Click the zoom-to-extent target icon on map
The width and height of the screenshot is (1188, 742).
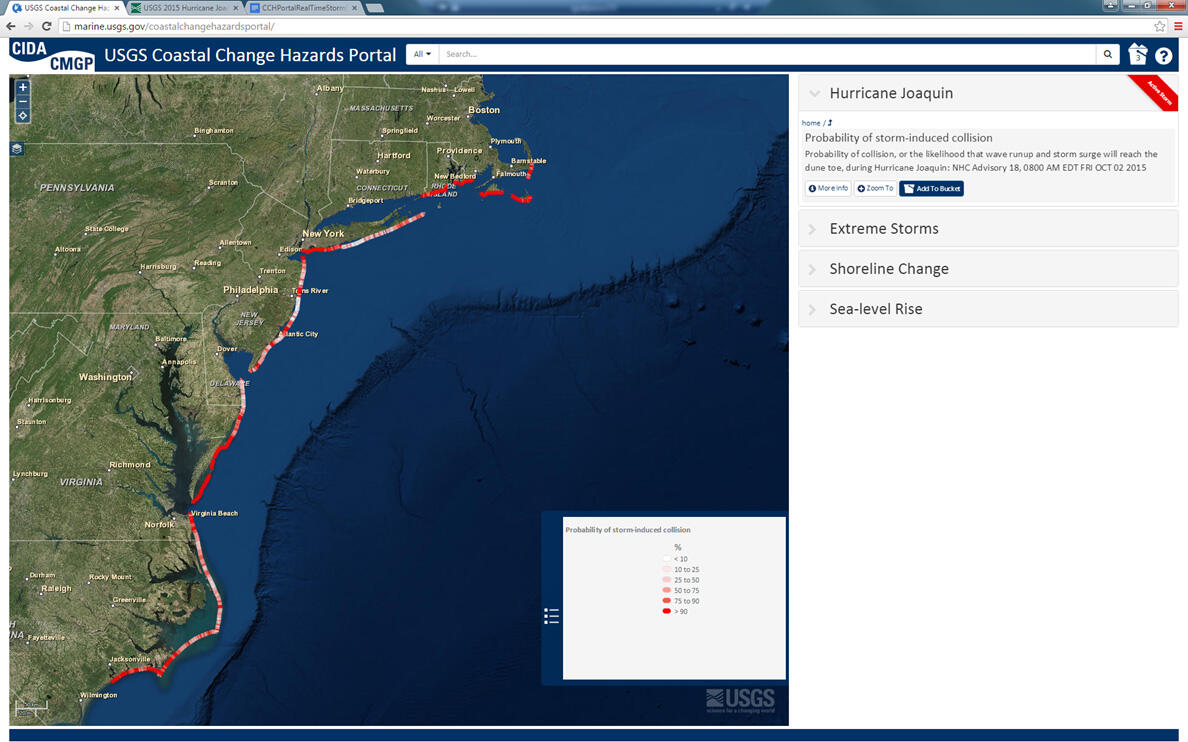click(x=23, y=116)
